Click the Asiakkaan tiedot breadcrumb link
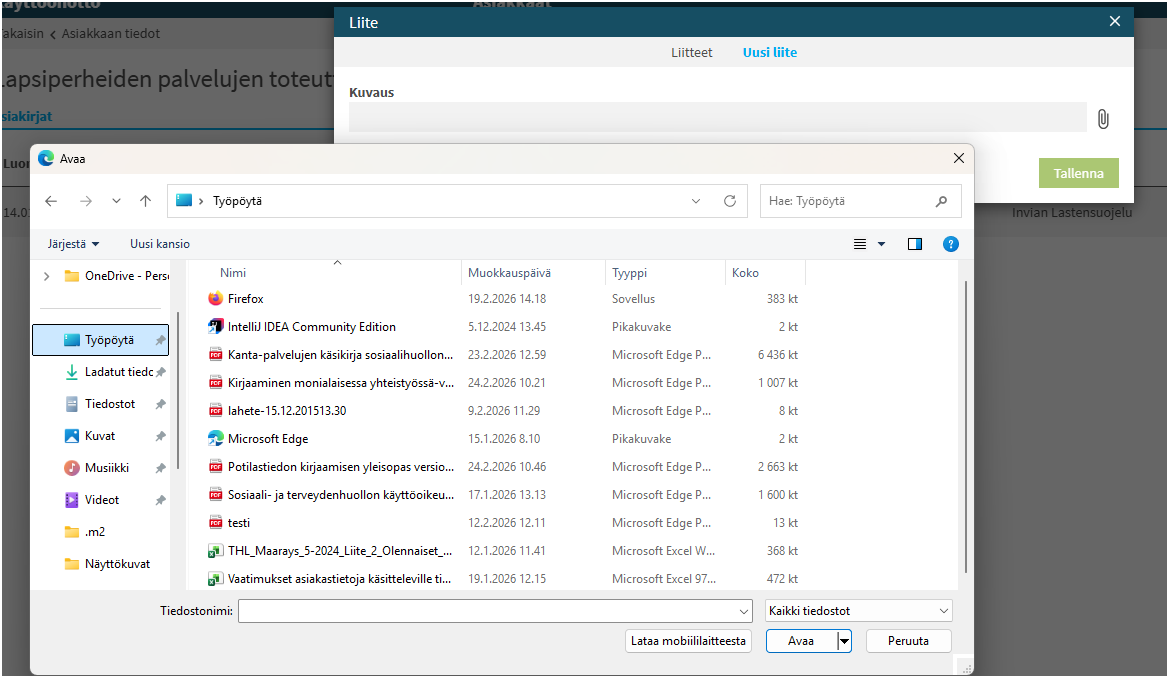This screenshot has width=1169, height=678. coord(110,34)
